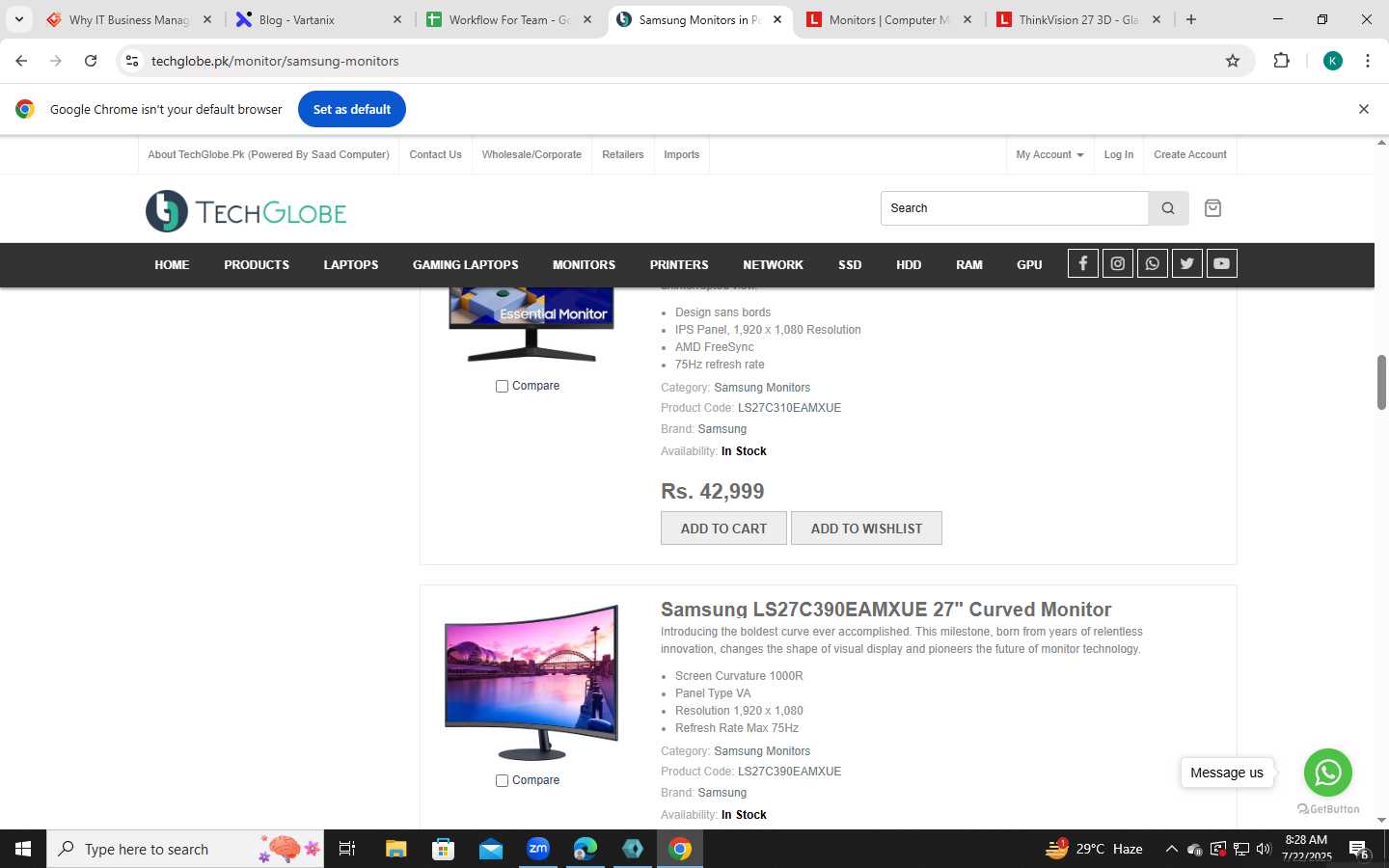Open WhatsApp icon in navigation bar
Screen dimensions: 1389x868
pos(1153,263)
